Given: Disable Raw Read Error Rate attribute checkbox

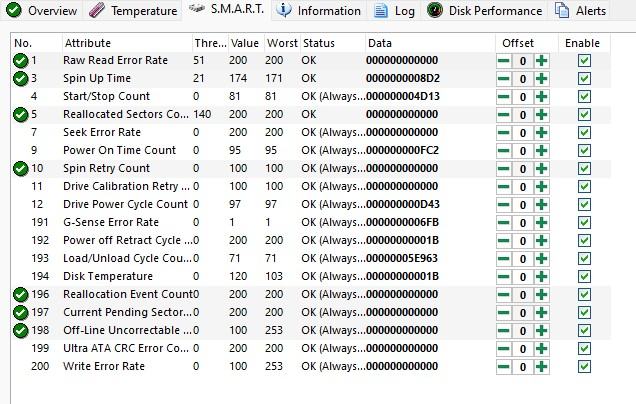Looking at the screenshot, I should point(584,61).
